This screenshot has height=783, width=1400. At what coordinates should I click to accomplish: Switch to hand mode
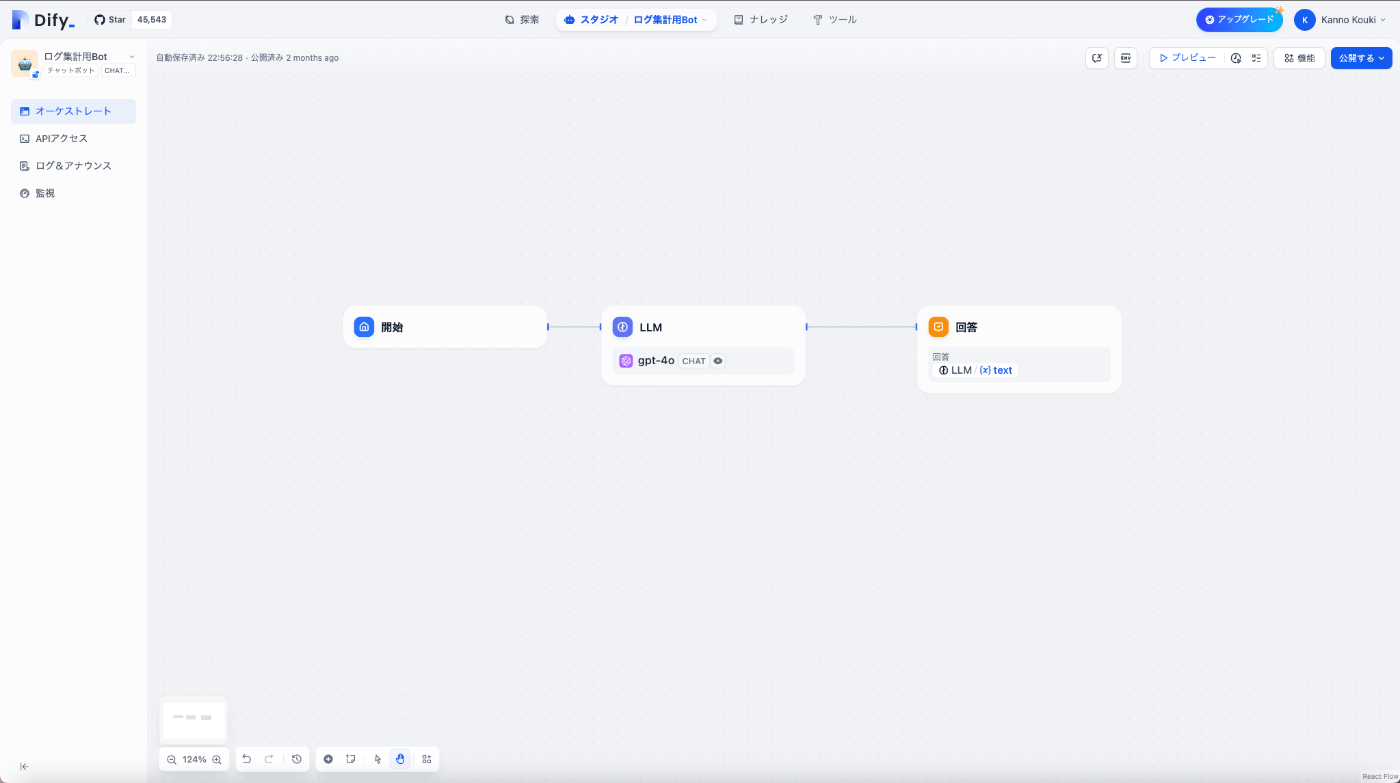pos(400,759)
